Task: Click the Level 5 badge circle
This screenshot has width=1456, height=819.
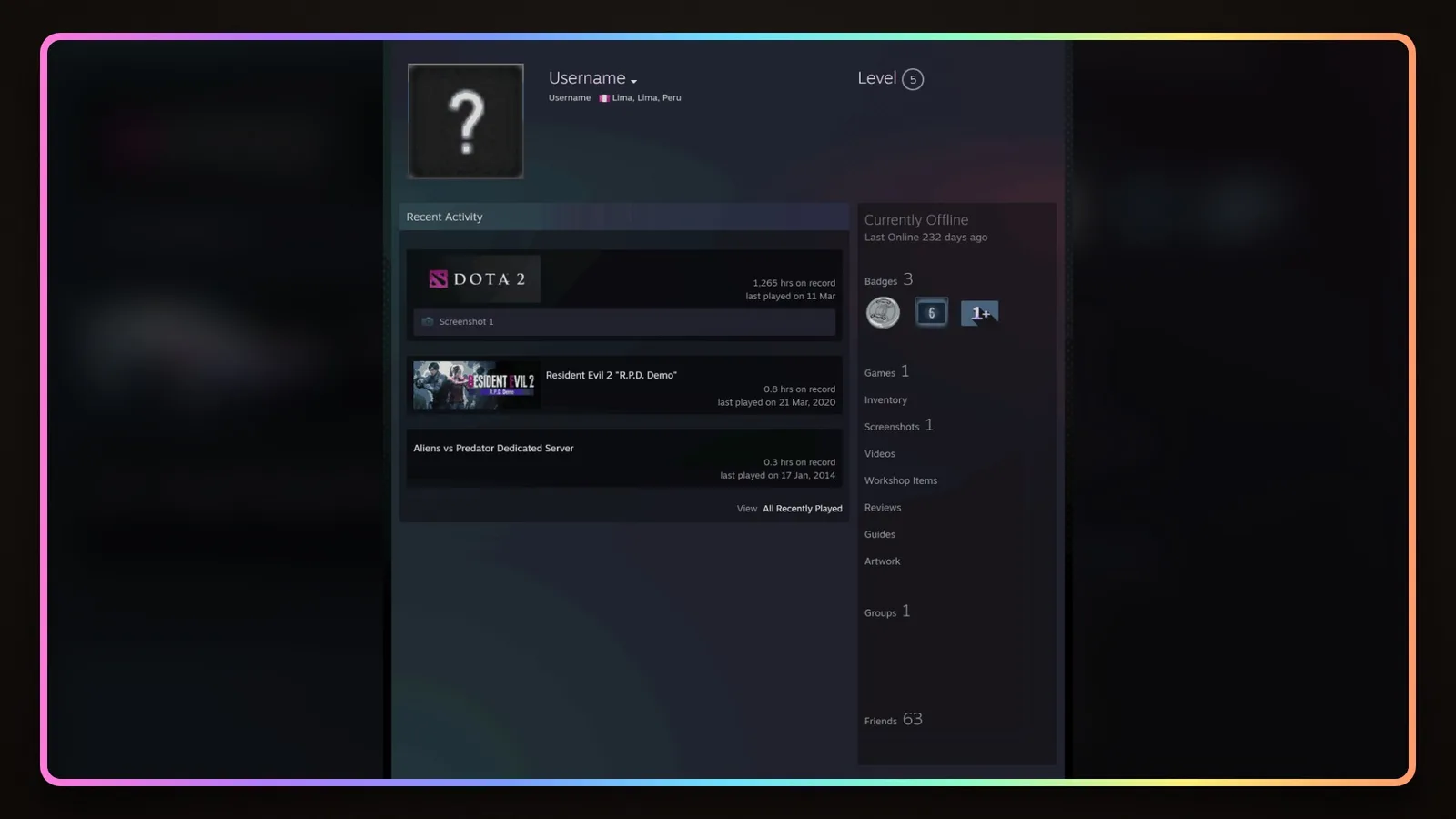Action: (x=913, y=79)
